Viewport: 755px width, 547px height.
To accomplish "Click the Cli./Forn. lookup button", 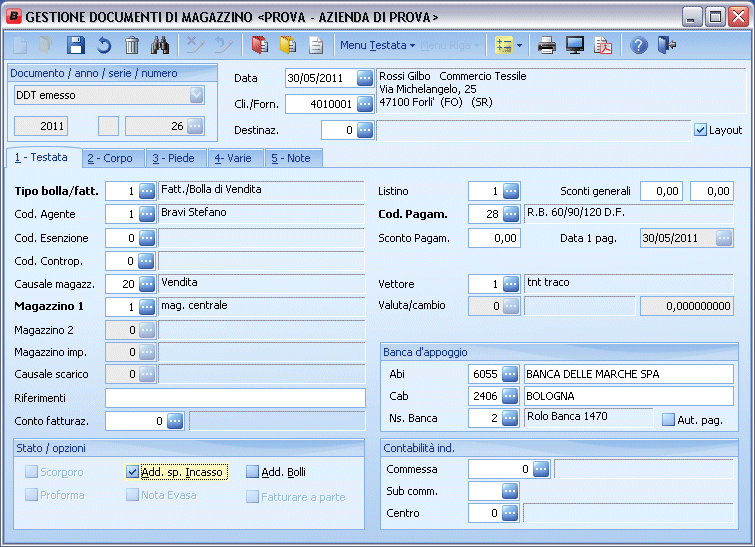I will tap(365, 104).
